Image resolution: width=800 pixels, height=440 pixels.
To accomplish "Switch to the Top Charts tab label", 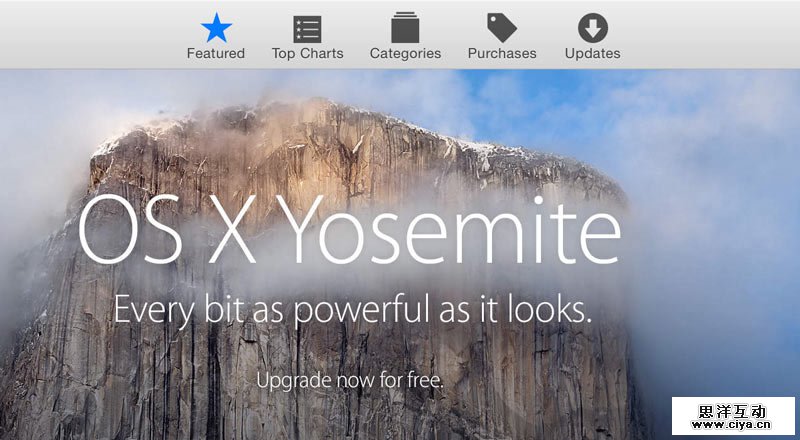I will pyautogui.click(x=308, y=54).
